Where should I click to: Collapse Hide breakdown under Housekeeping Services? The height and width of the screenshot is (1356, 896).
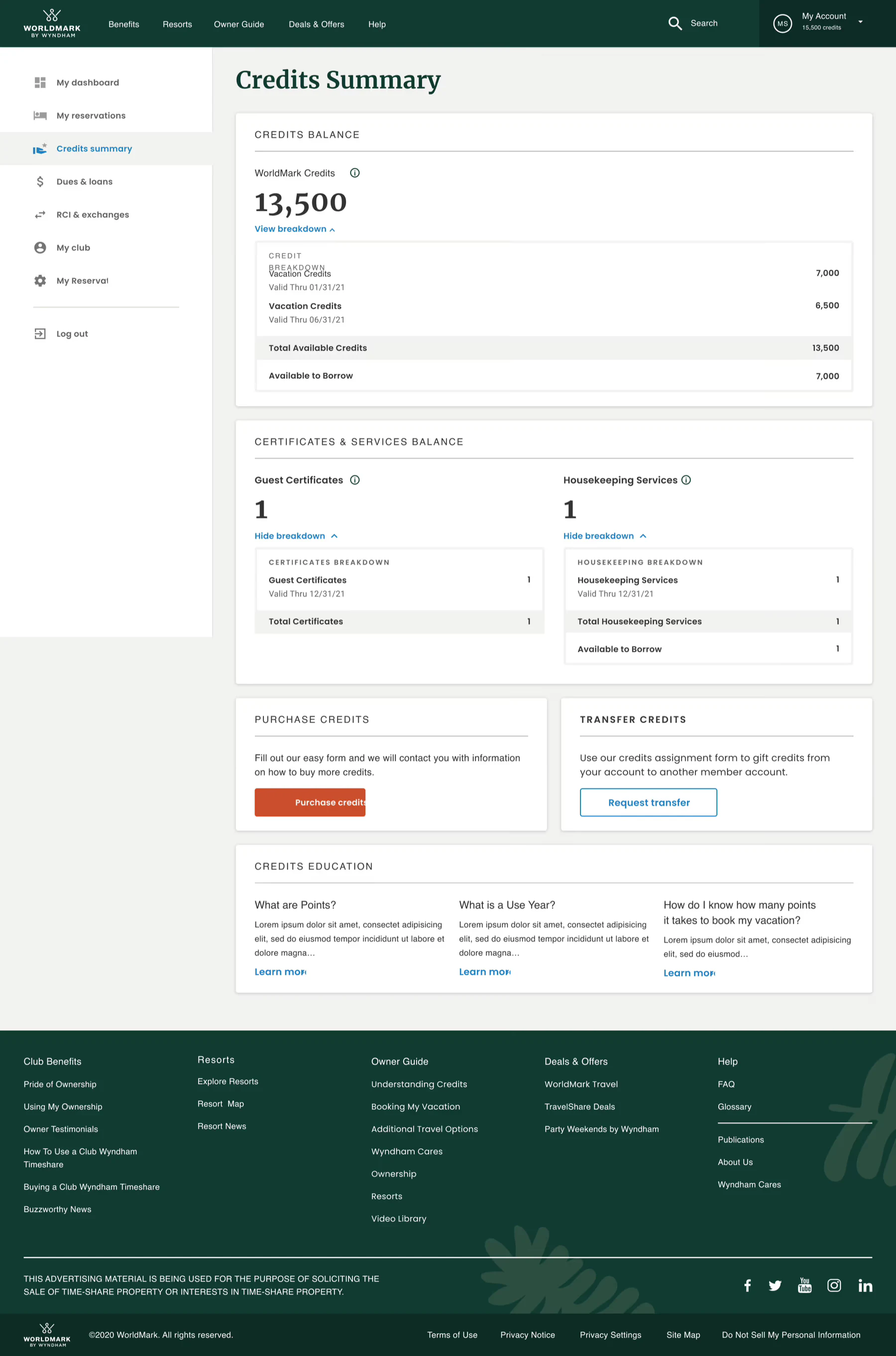point(605,536)
